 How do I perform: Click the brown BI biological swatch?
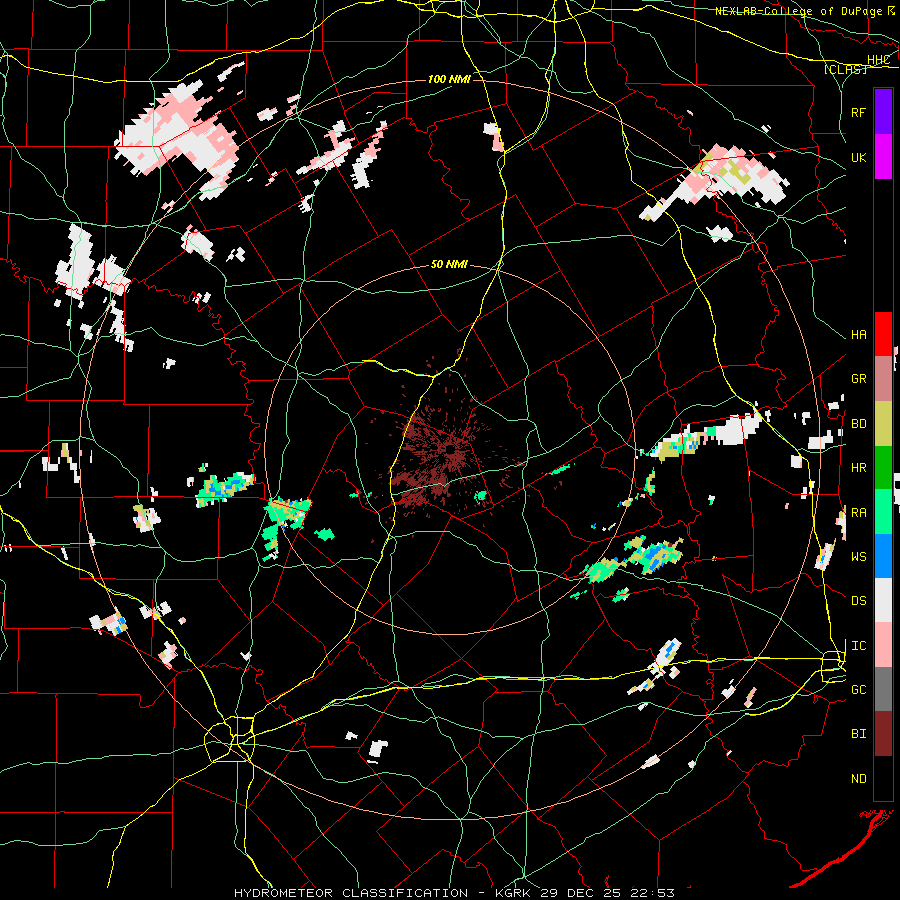pyautogui.click(x=883, y=734)
